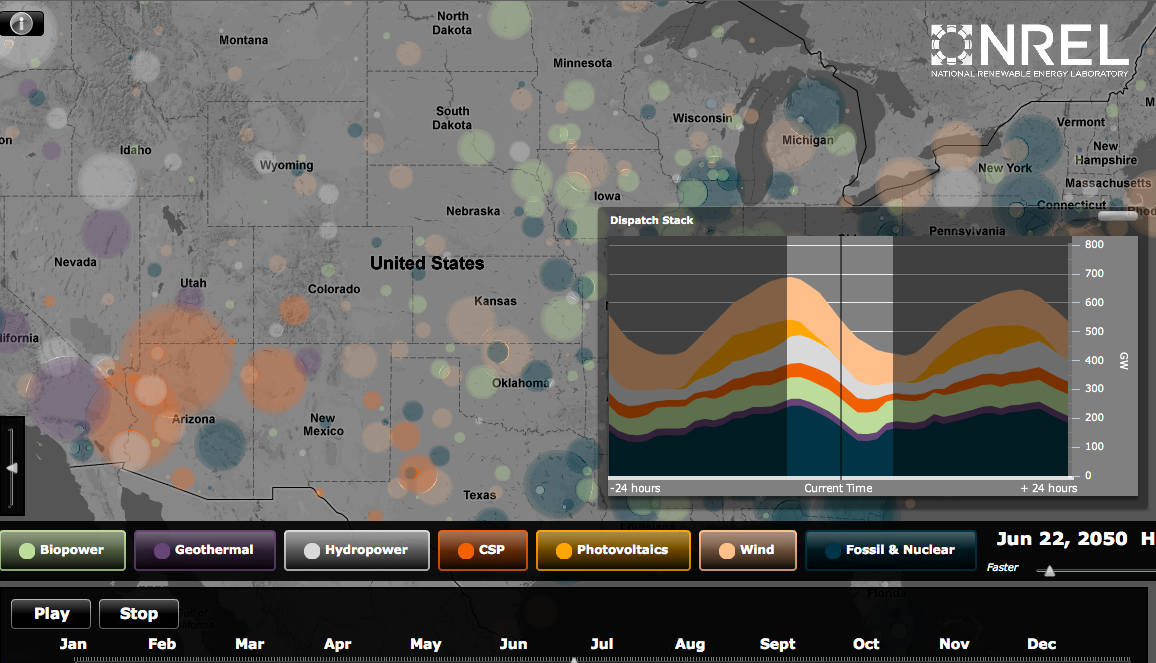Click the Colorado map label
The image size is (1156, 663).
tap(334, 289)
